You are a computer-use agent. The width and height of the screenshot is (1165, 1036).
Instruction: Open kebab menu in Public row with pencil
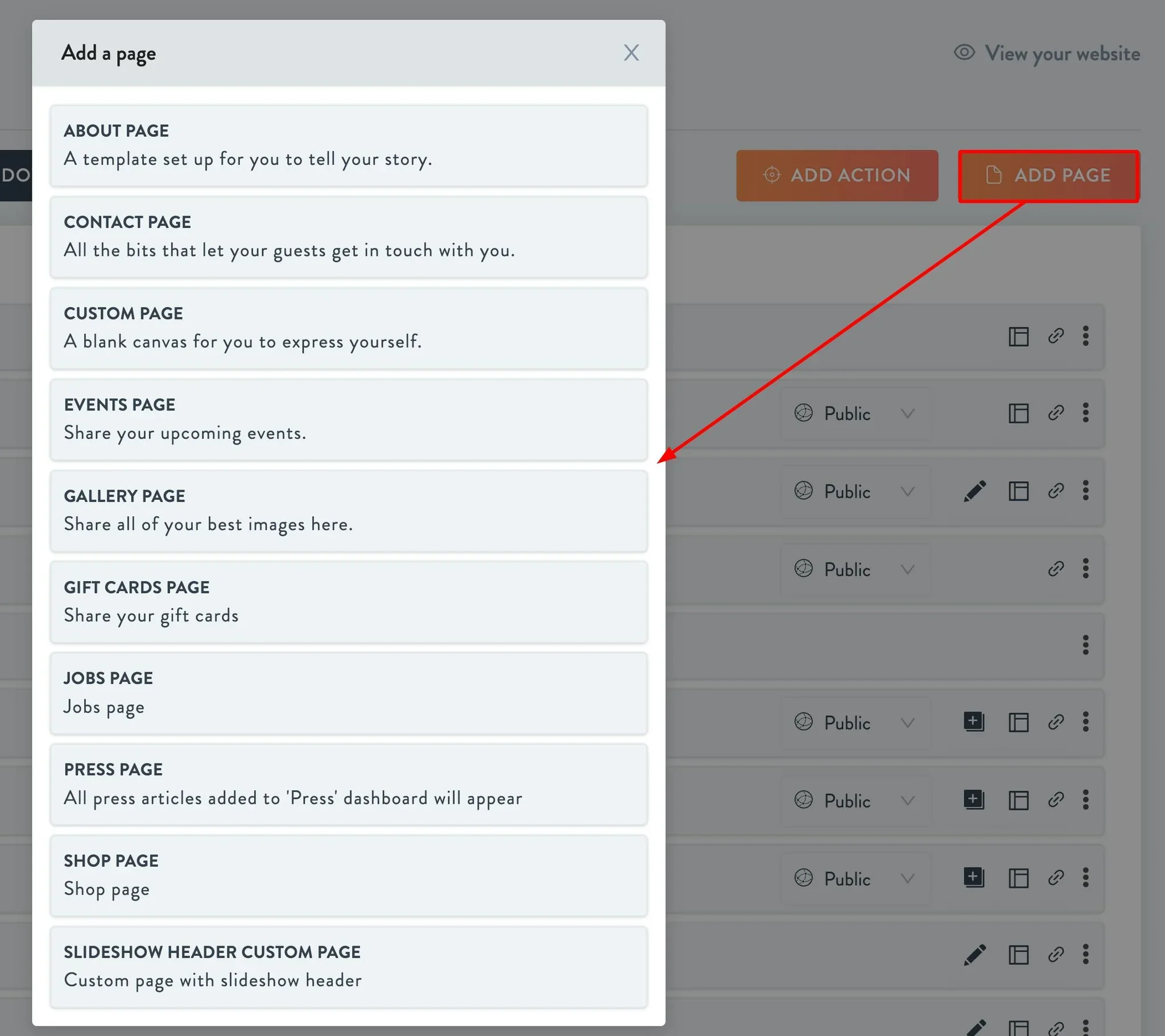(x=1086, y=491)
